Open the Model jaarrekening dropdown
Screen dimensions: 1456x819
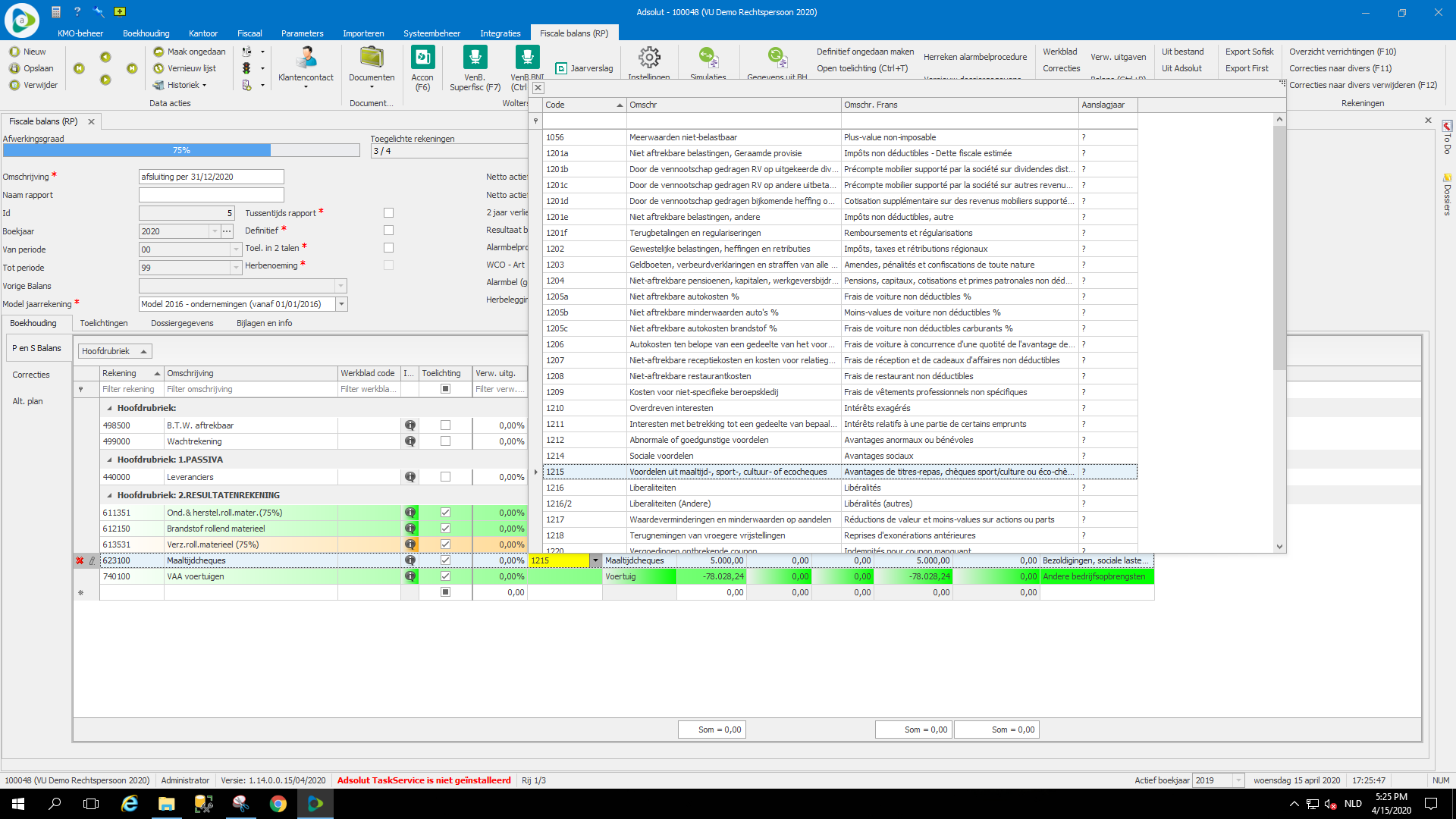coord(341,304)
